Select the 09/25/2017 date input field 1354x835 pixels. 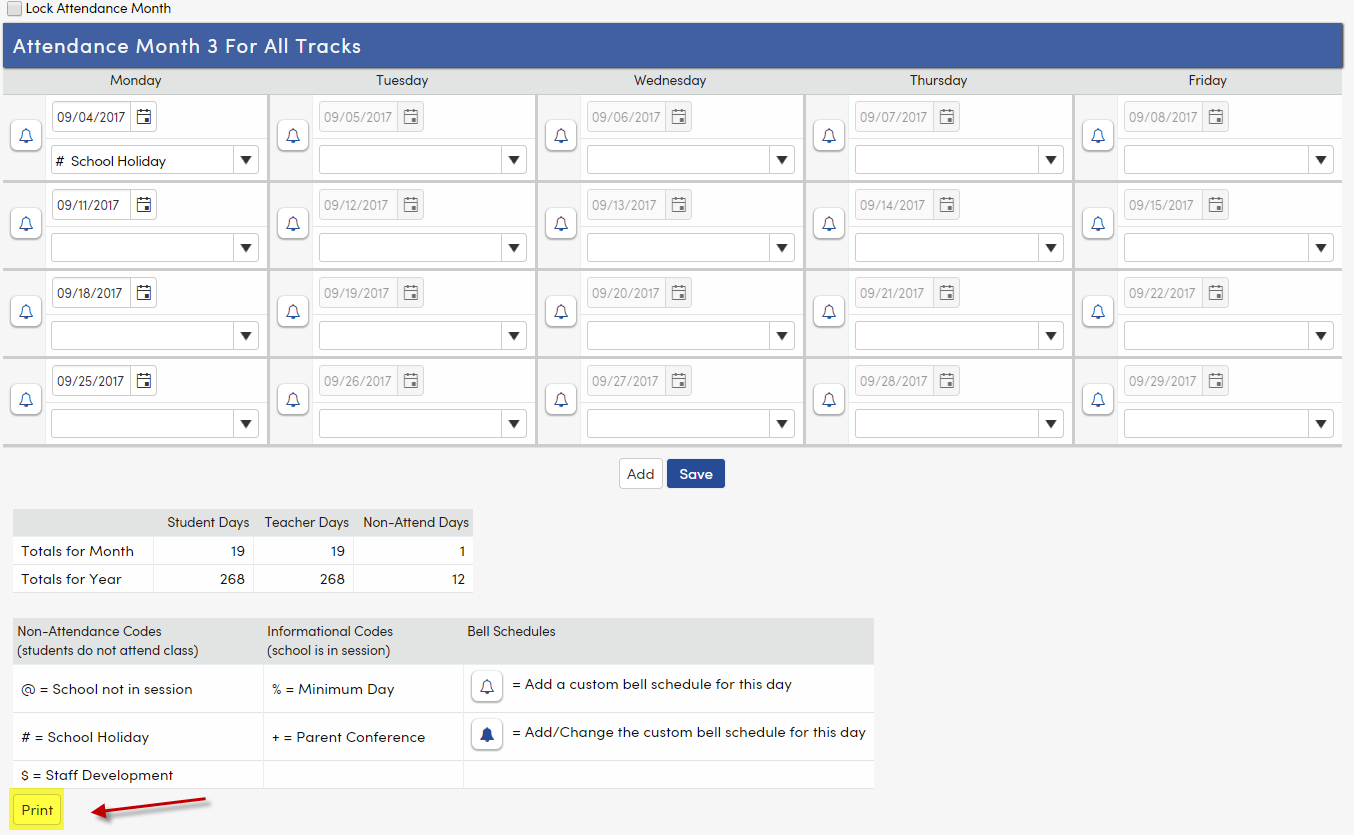[x=90, y=380]
